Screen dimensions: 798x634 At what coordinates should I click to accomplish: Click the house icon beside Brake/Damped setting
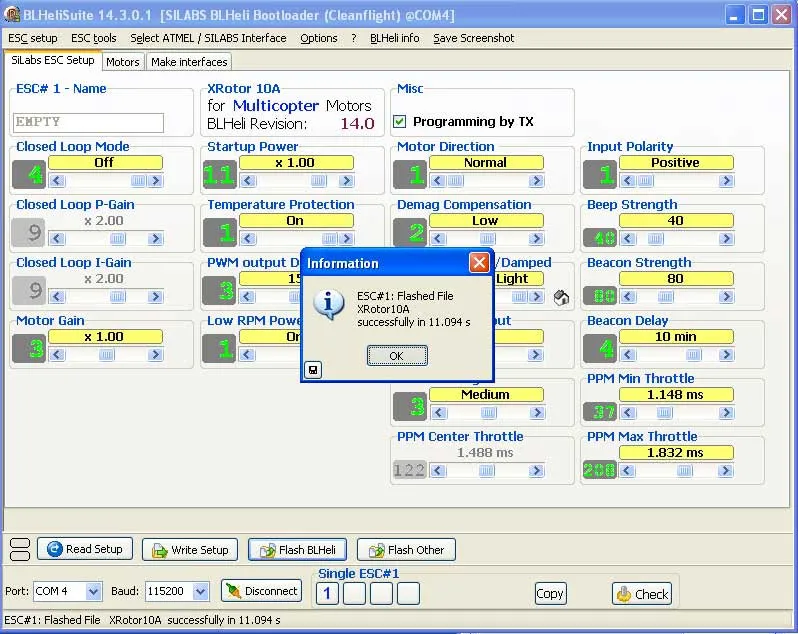coord(561,297)
